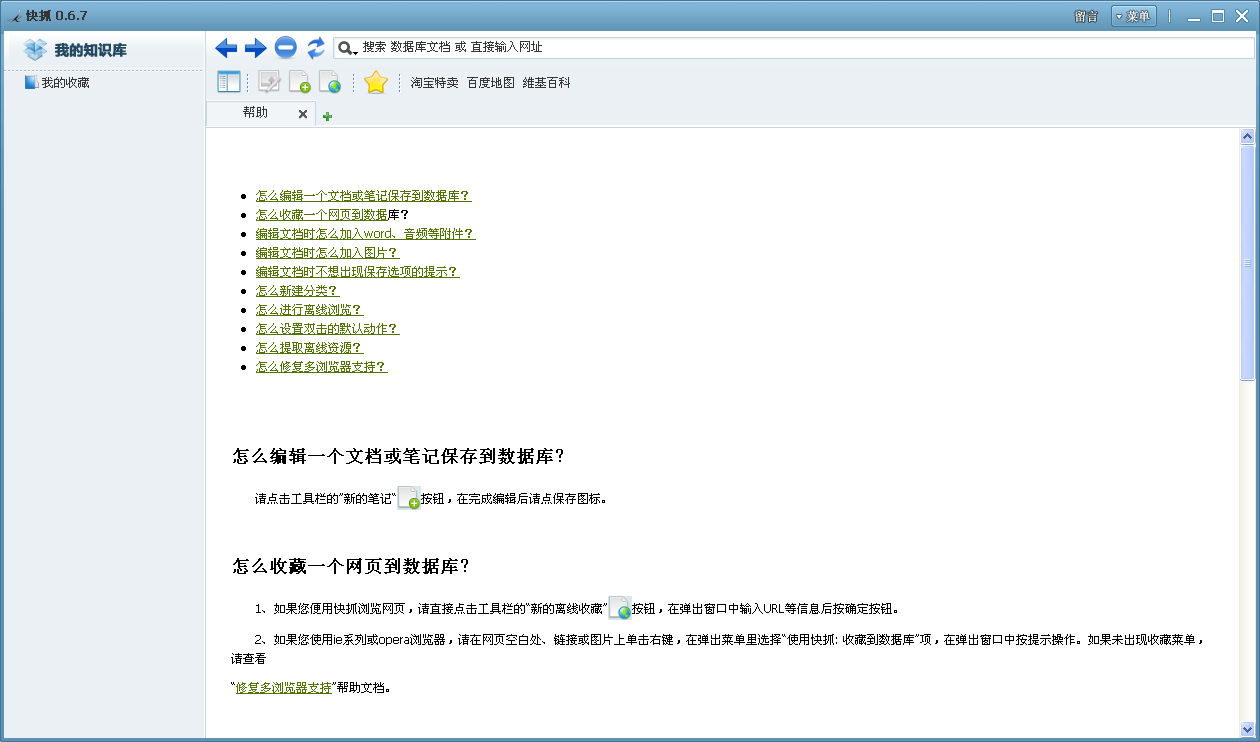Click the grayed edit document icon
Viewport: 1260px width, 742px height.
pyautogui.click(x=269, y=82)
